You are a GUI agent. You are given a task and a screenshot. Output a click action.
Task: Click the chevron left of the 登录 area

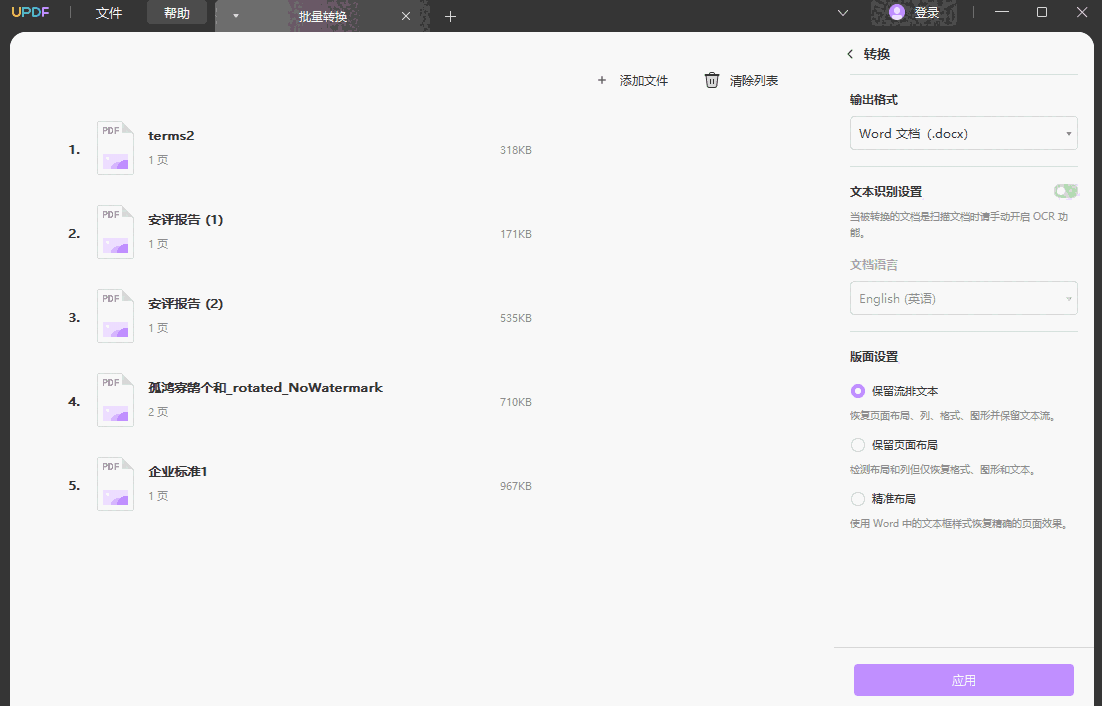(x=843, y=13)
